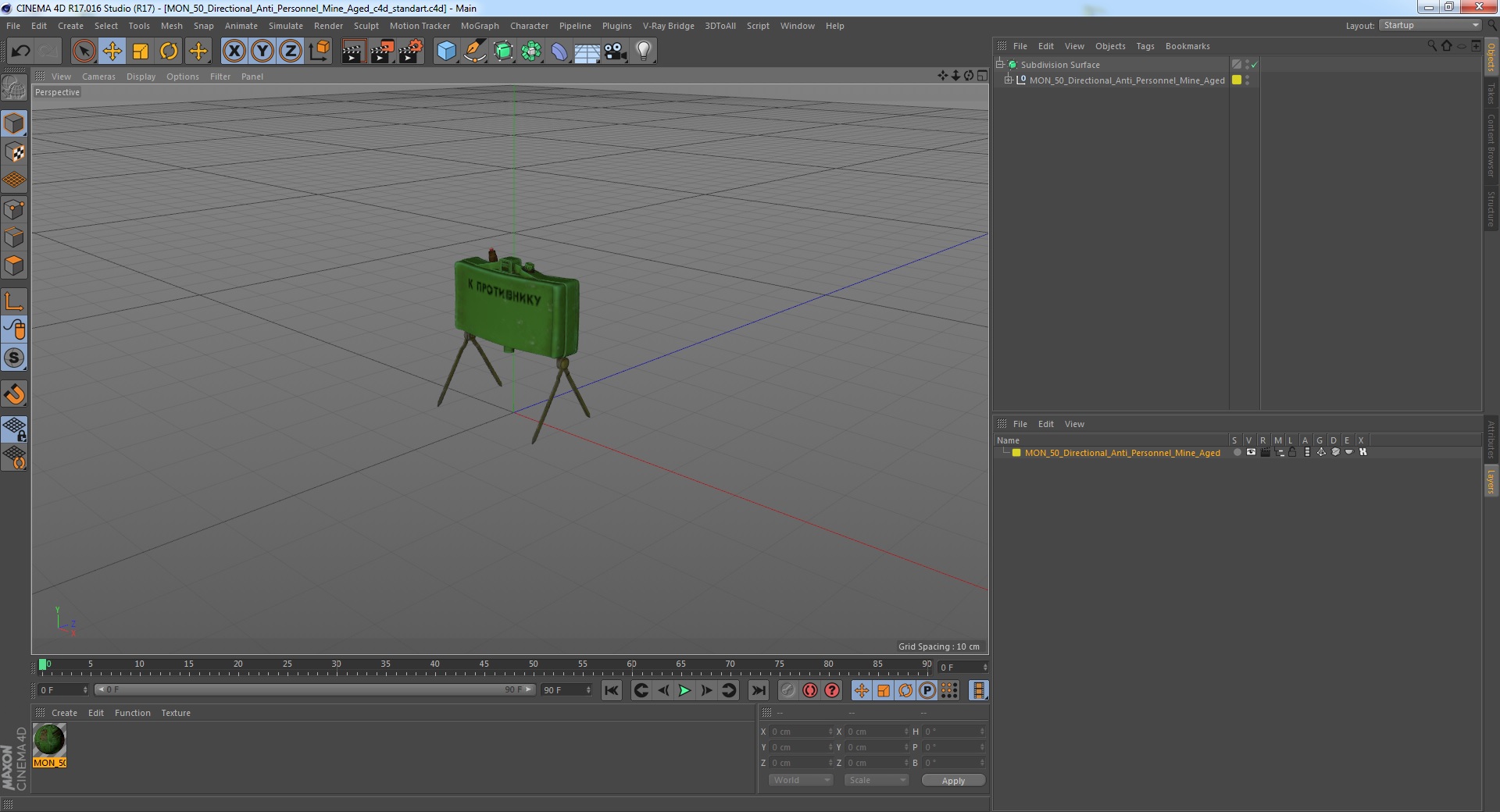1500x812 pixels.
Task: Open the Scale mode dropdown
Action: 876,780
